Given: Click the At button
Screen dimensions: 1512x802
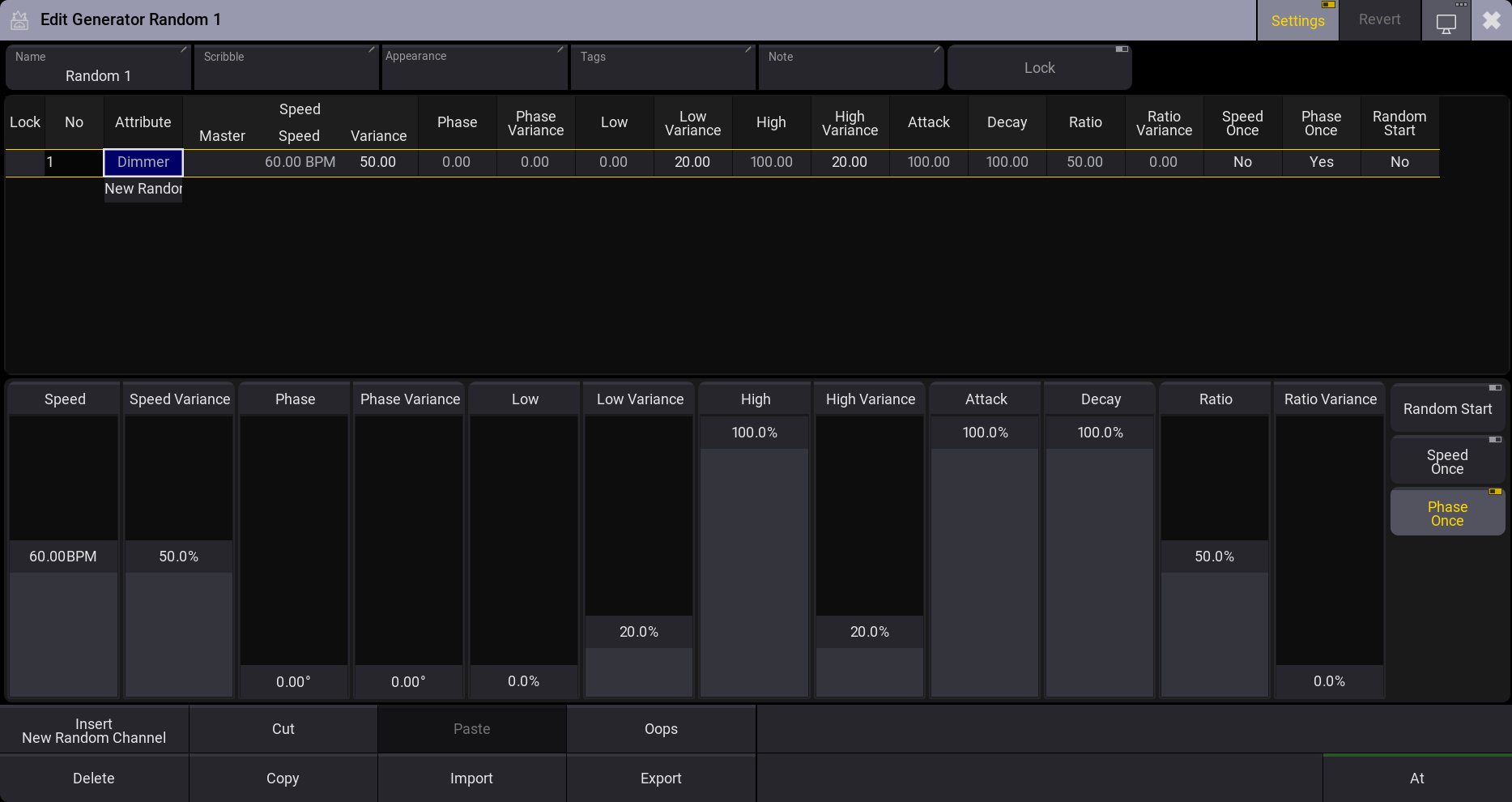Looking at the screenshot, I should coord(1417,779).
